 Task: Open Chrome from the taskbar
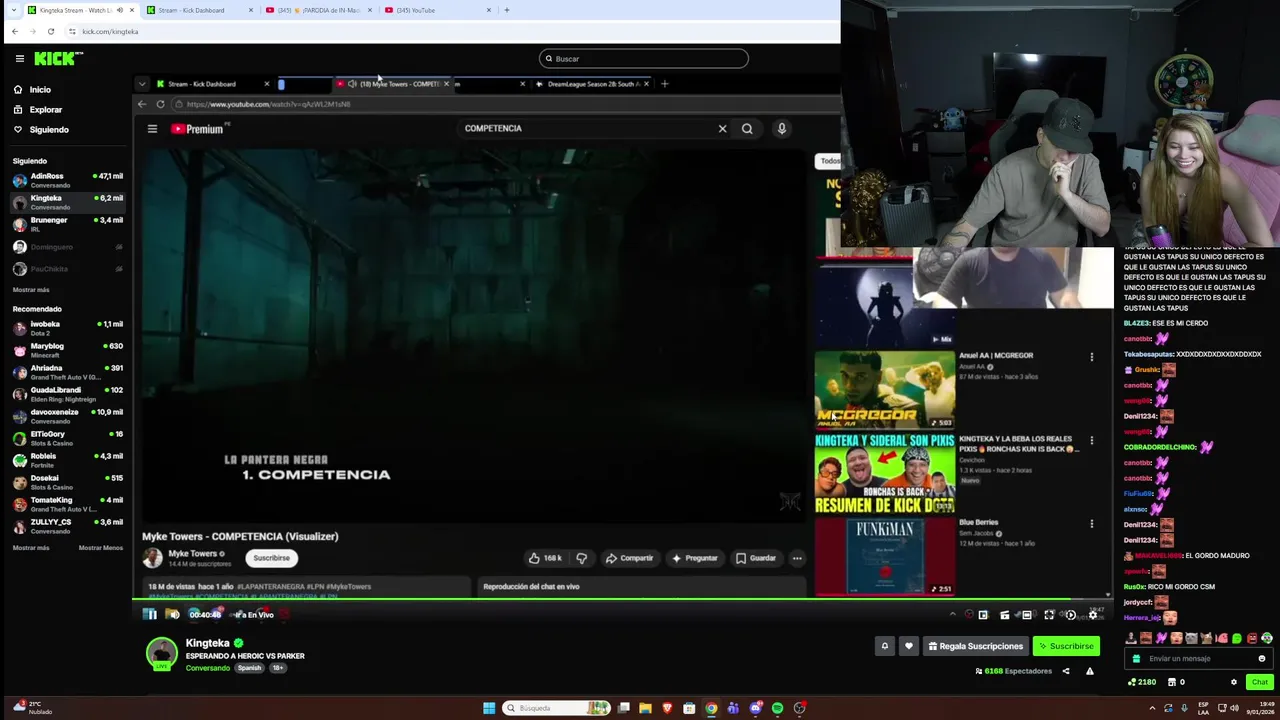[x=711, y=708]
